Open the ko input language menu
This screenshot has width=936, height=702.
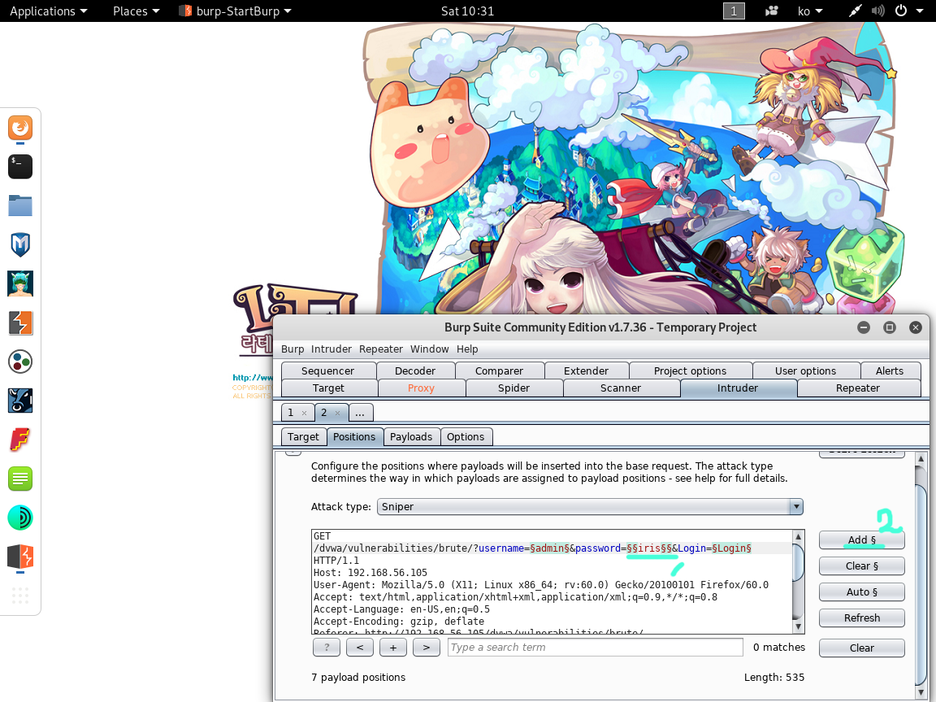810,11
